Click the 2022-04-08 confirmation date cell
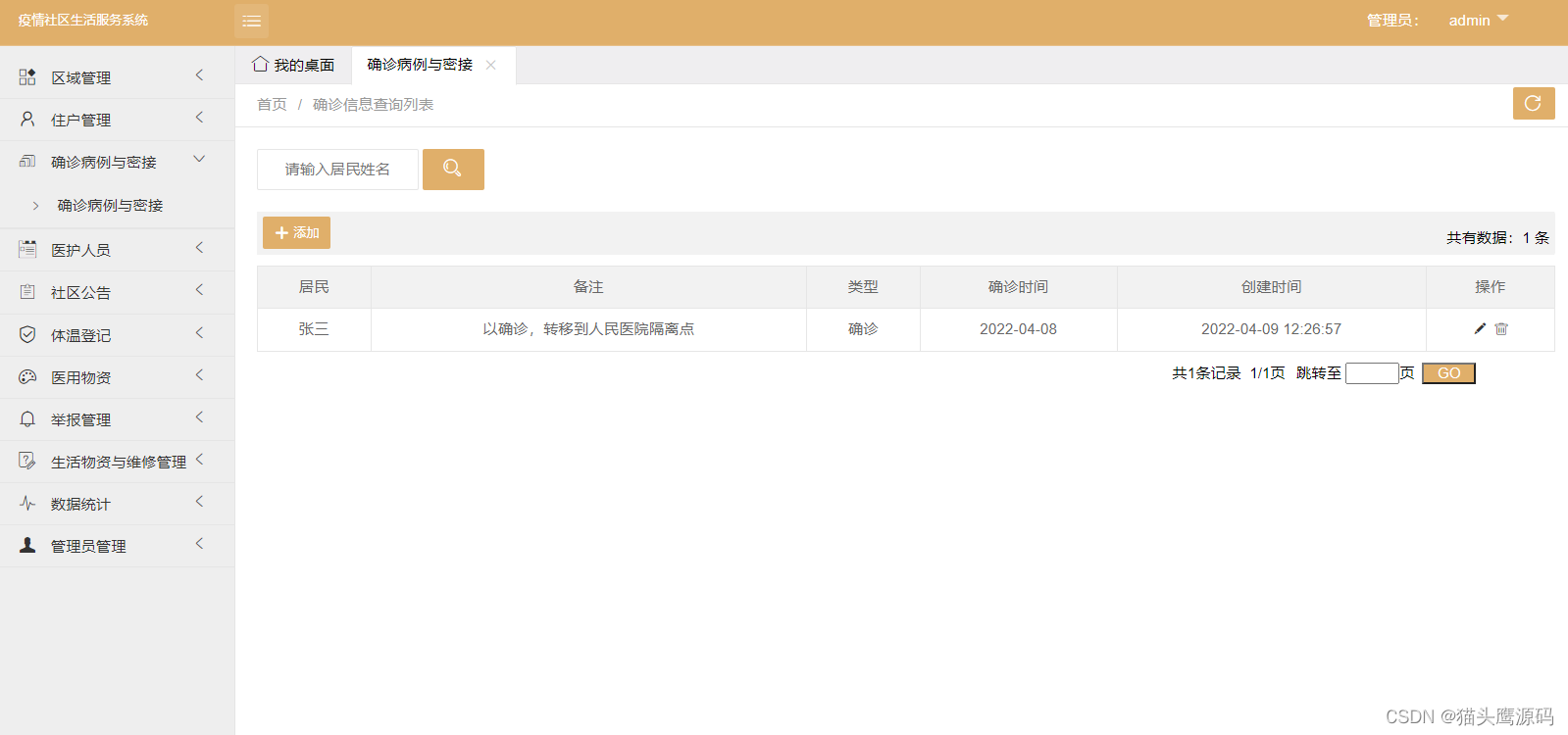 1018,329
